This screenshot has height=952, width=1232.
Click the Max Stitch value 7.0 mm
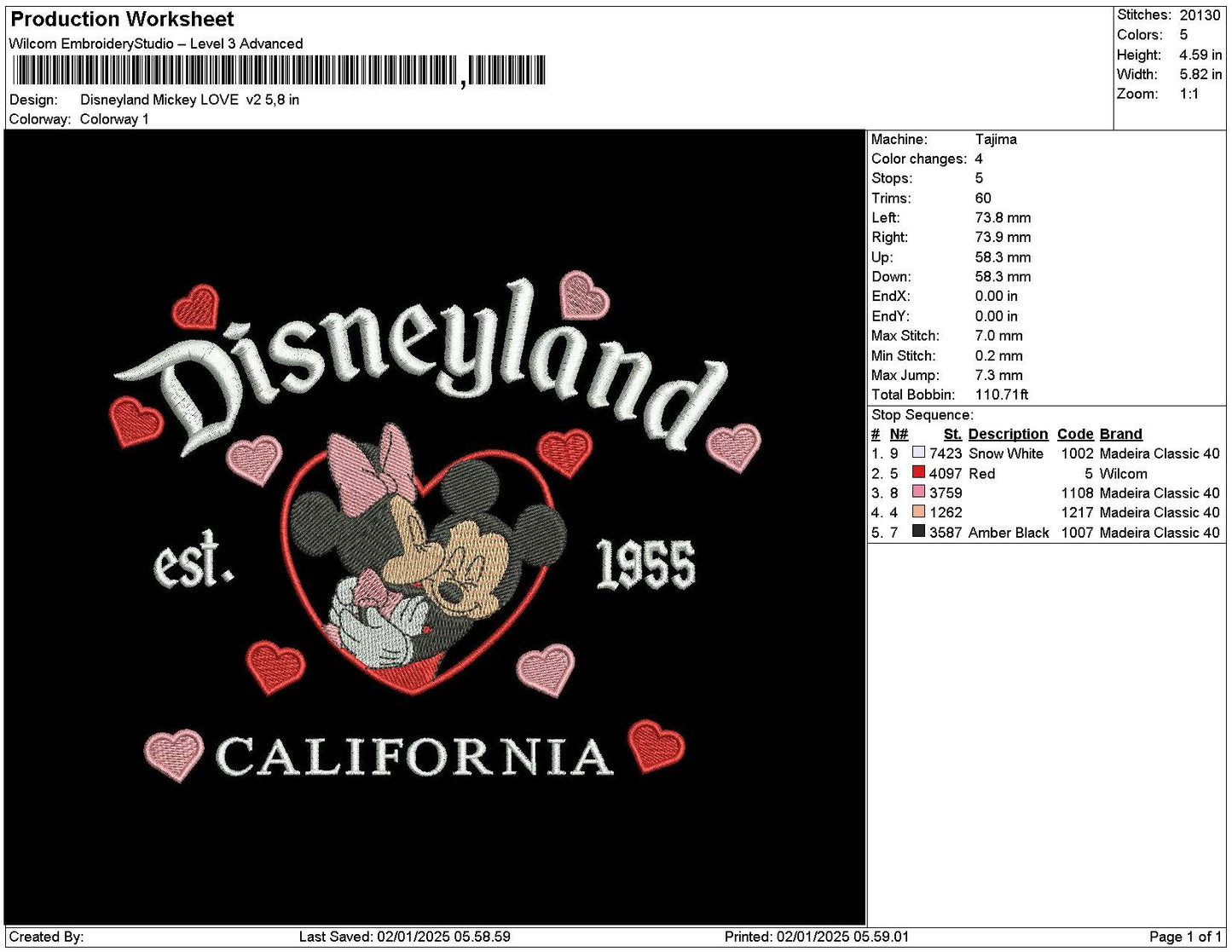tap(998, 336)
